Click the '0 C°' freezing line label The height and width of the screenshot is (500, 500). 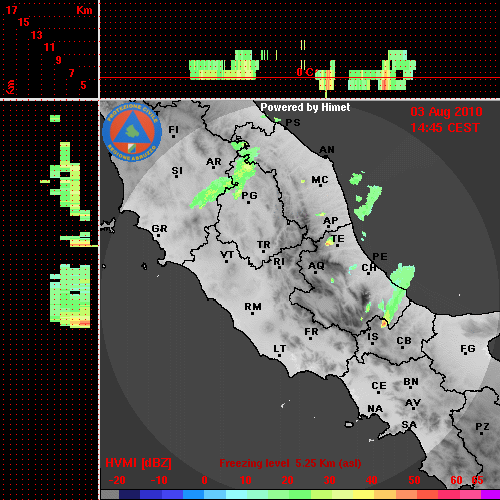(x=306, y=72)
